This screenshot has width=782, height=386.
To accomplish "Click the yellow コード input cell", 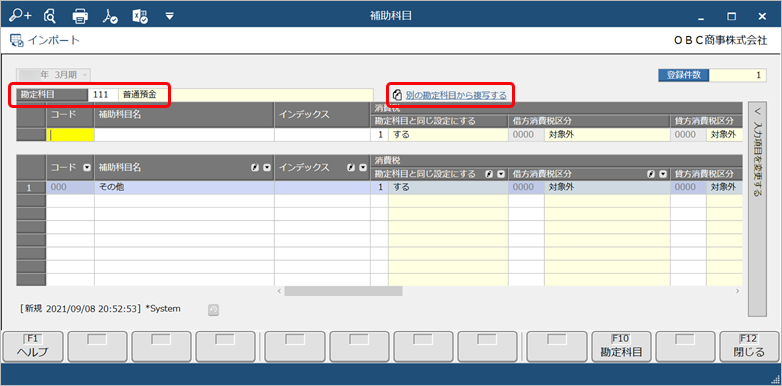I will point(70,135).
